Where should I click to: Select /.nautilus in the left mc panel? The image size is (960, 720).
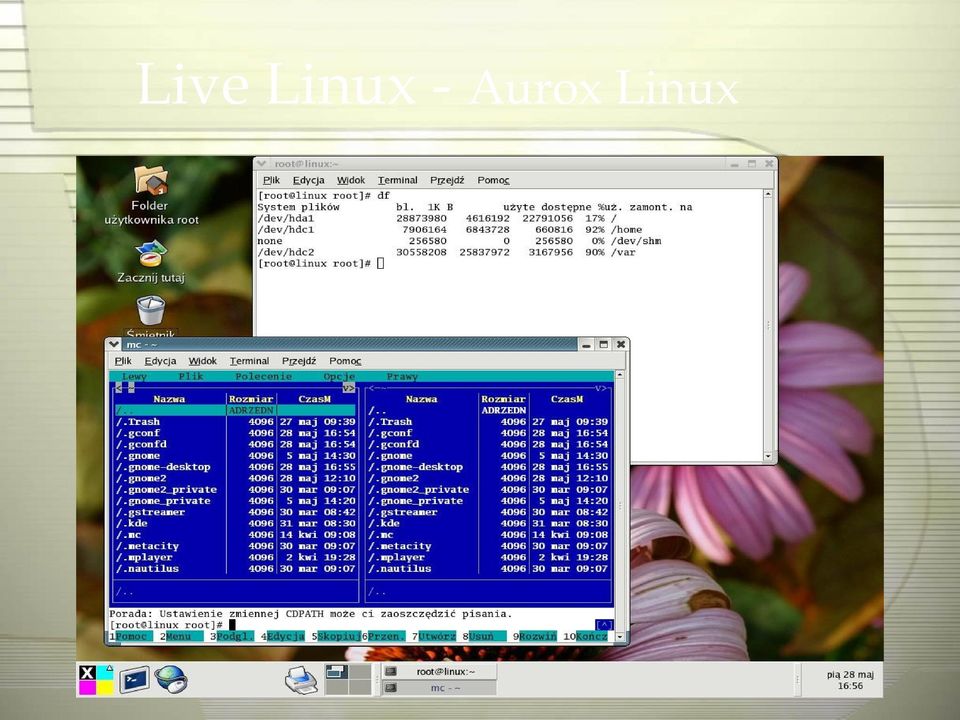pyautogui.click(x=235, y=569)
